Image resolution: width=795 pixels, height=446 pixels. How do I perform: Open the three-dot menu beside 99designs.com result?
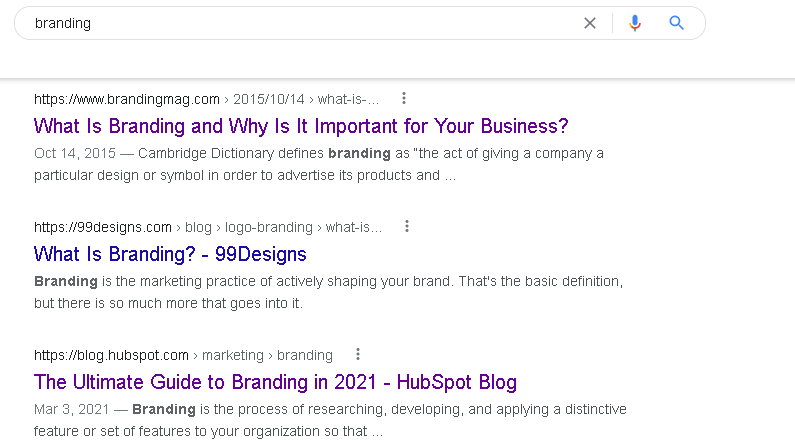[x=407, y=227]
